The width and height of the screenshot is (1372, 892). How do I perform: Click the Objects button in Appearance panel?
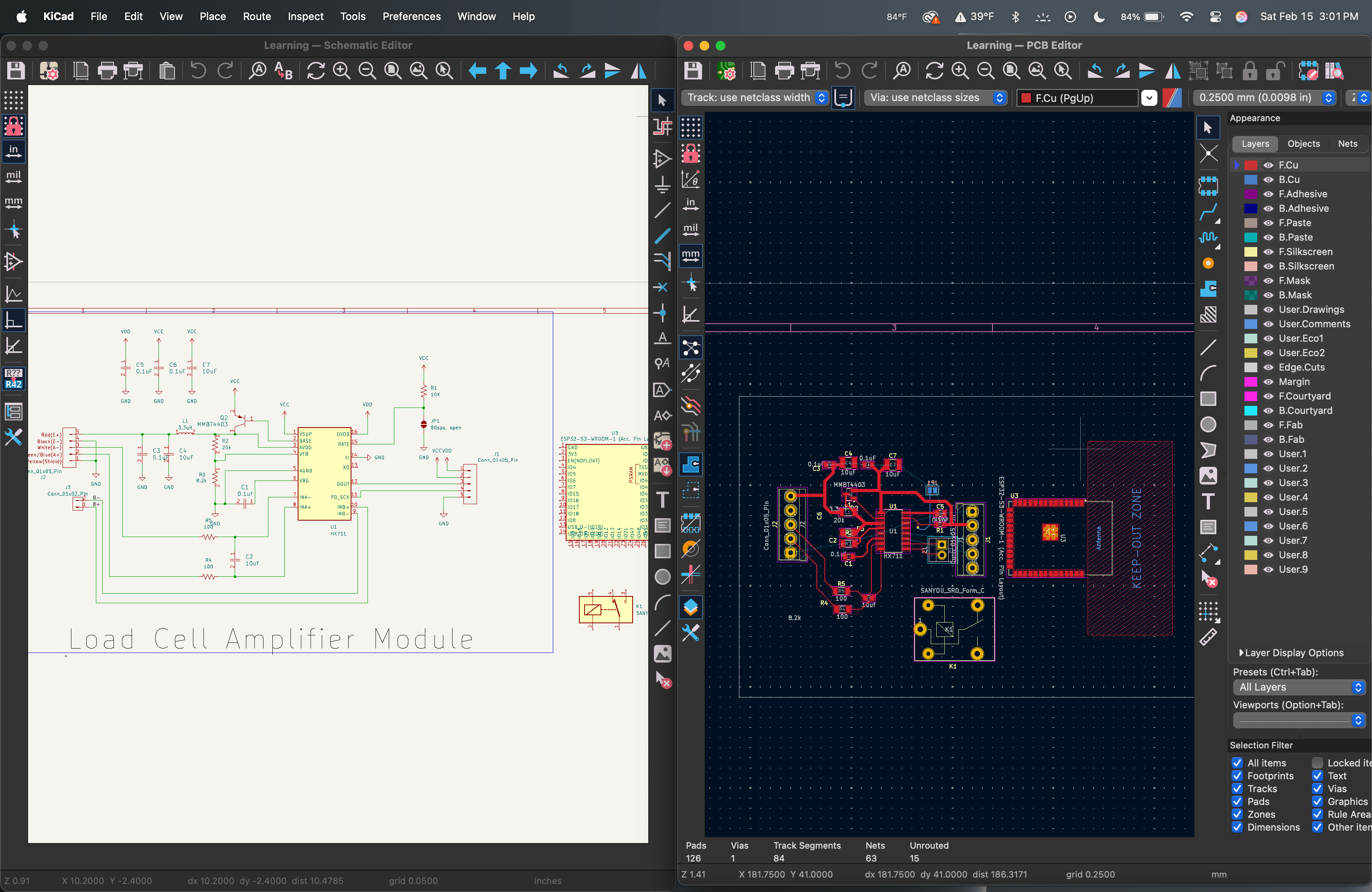click(1304, 144)
